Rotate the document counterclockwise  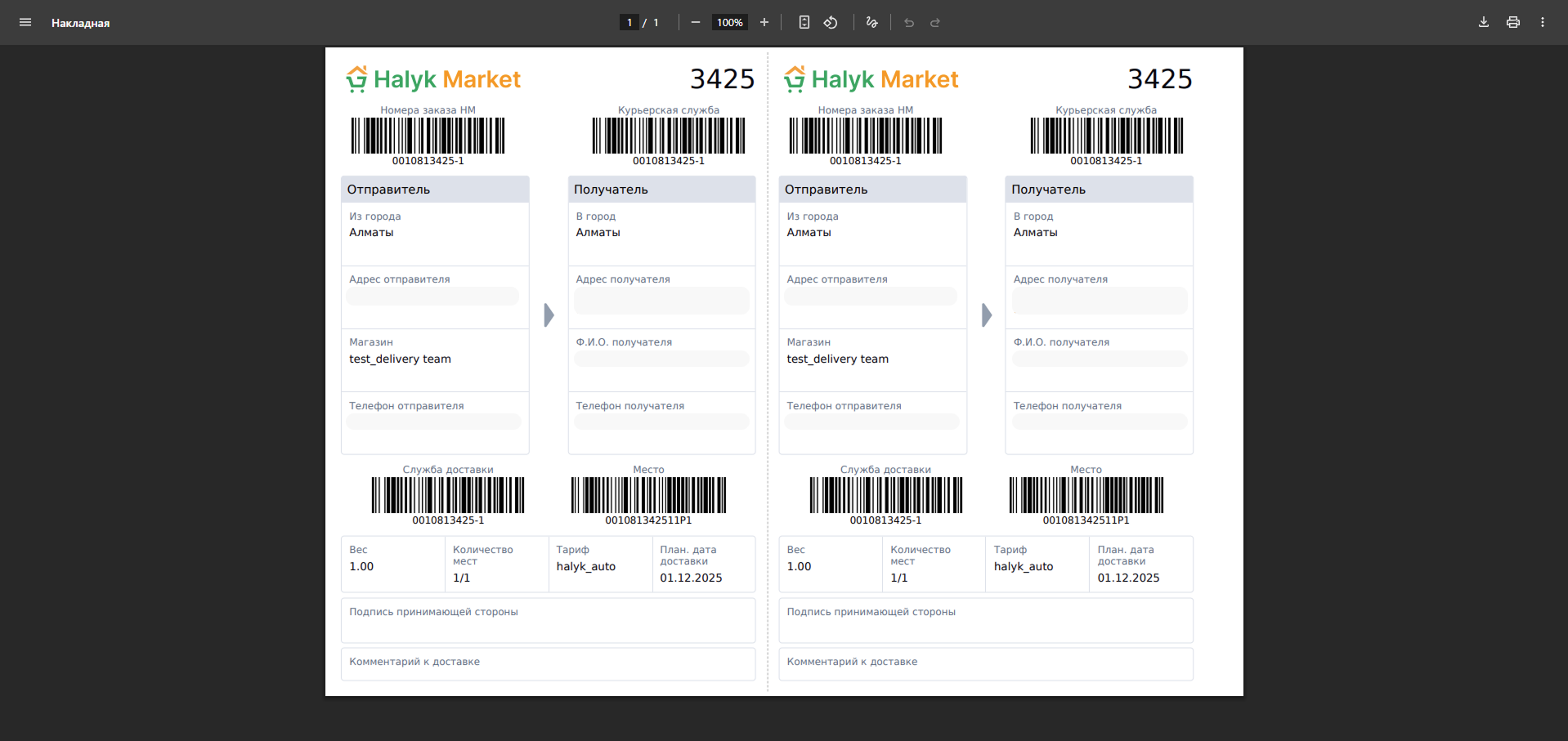point(831,22)
